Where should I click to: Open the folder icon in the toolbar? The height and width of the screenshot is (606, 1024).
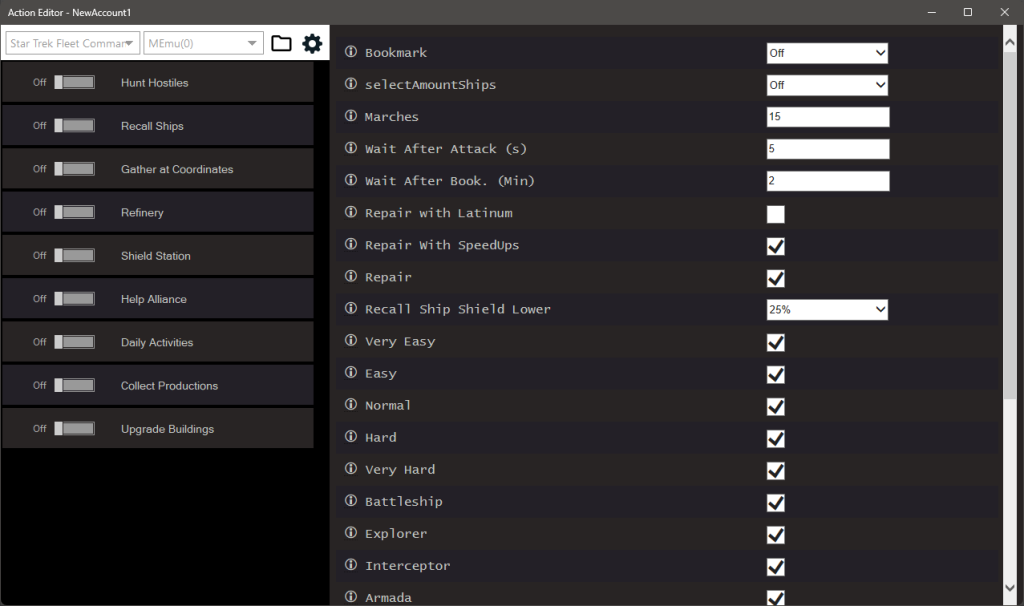281,43
